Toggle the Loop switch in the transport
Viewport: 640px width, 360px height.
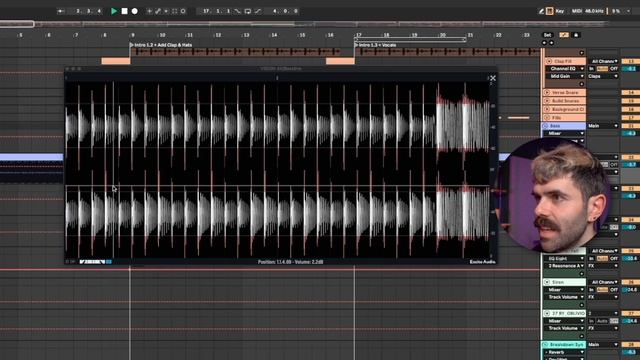pos(248,11)
